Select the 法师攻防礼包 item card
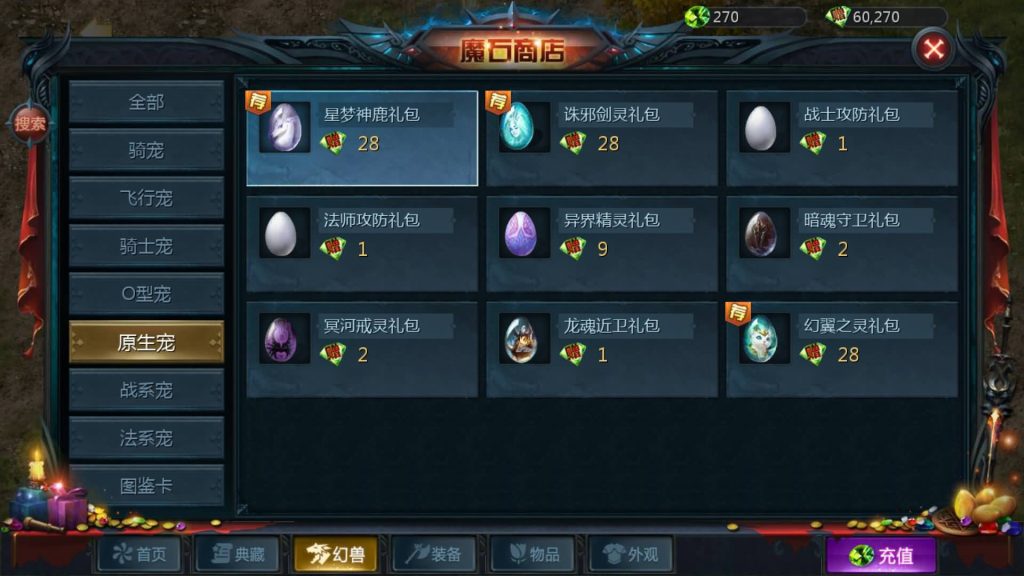The width and height of the screenshot is (1024, 576). click(x=362, y=244)
